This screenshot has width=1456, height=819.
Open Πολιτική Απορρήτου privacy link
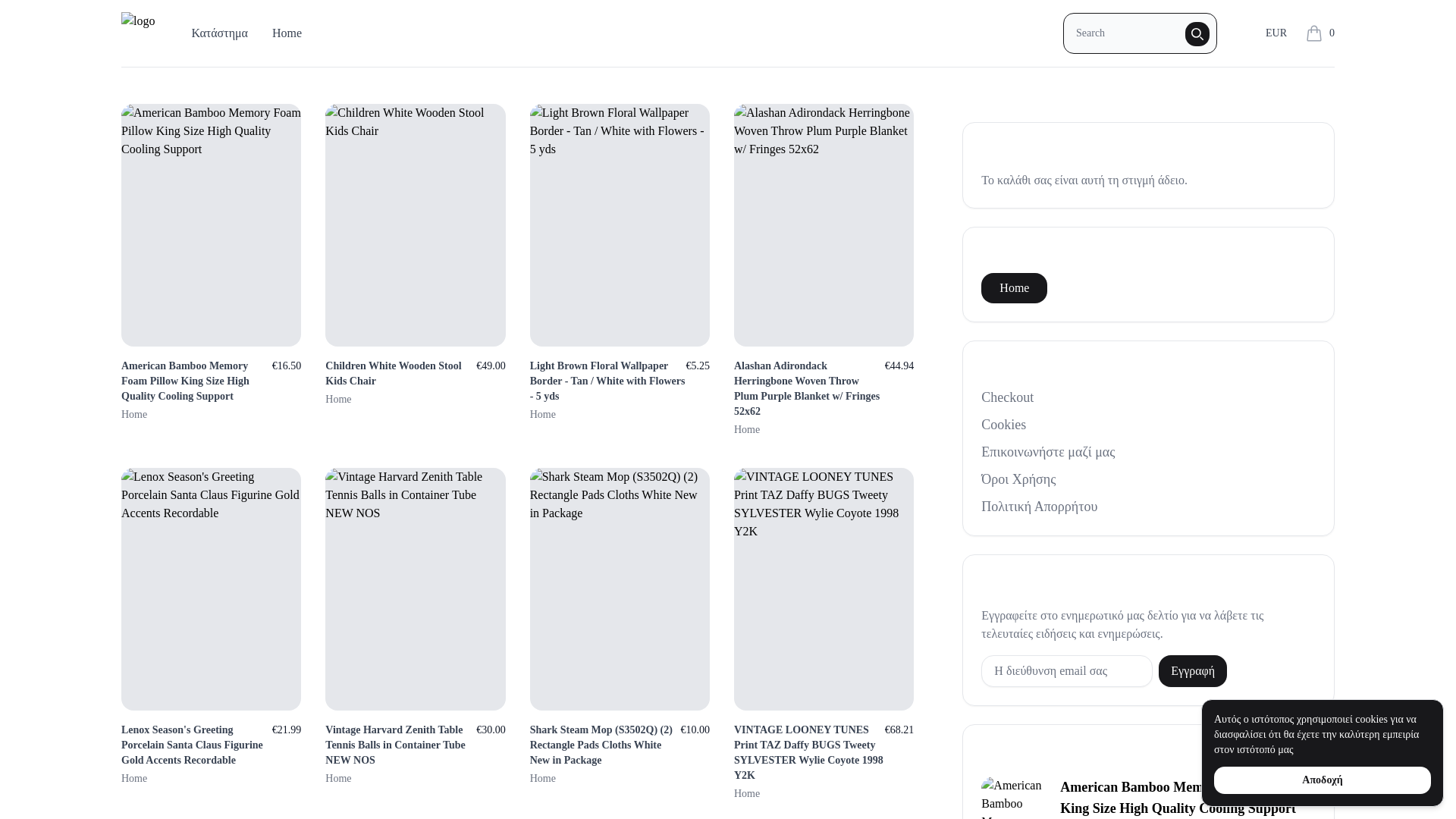[x=1039, y=507]
